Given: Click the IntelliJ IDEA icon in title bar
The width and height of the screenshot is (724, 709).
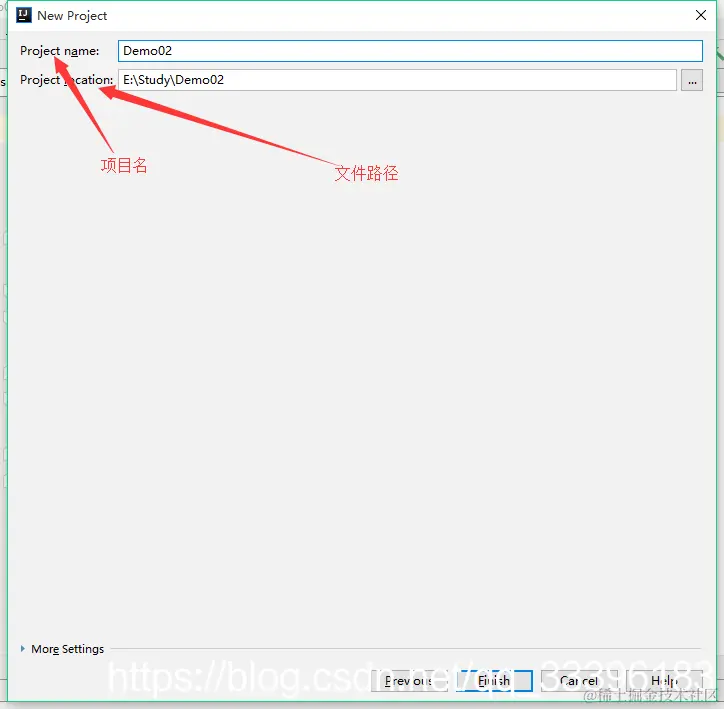Looking at the screenshot, I should pos(24,15).
